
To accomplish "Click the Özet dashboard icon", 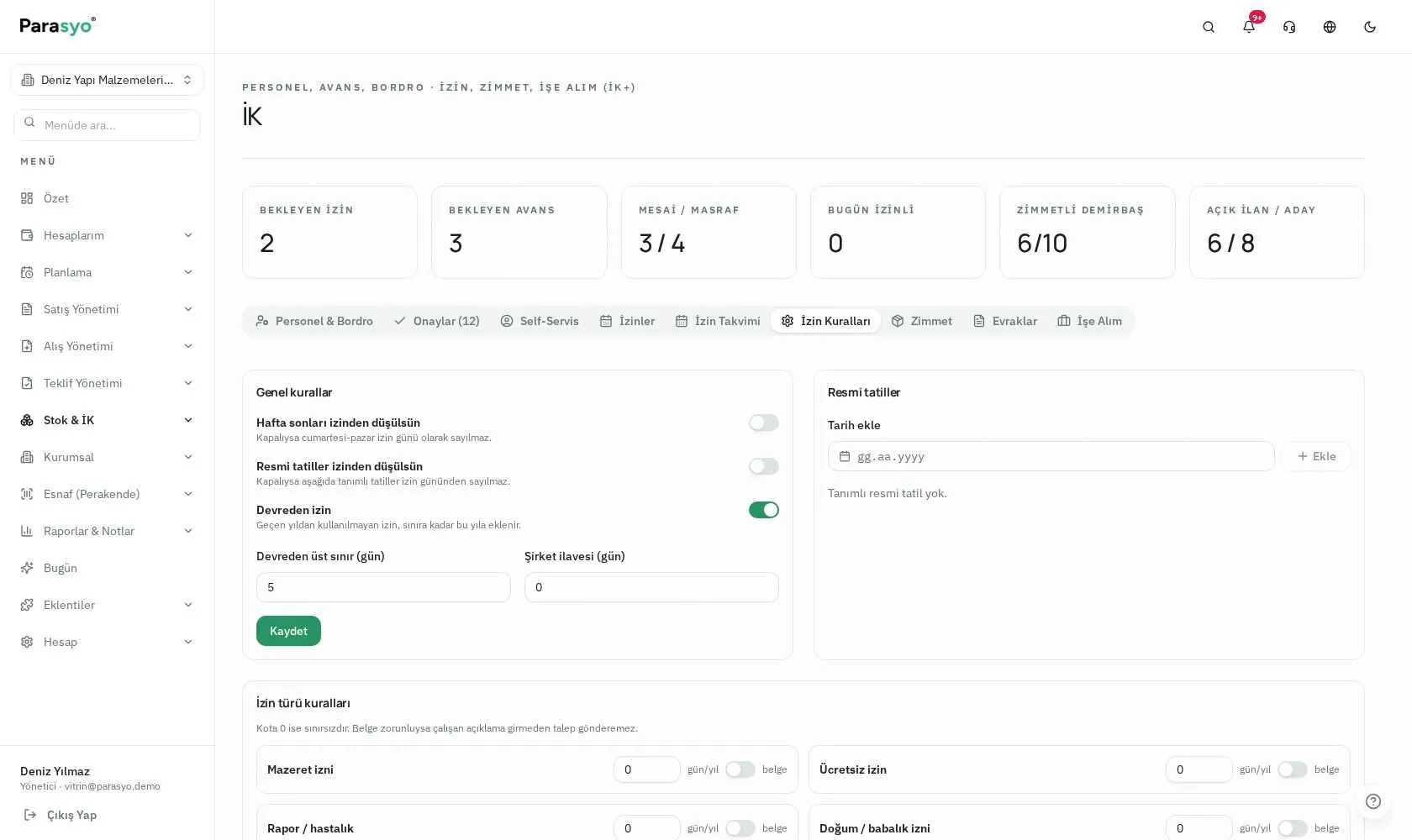I will [27, 198].
